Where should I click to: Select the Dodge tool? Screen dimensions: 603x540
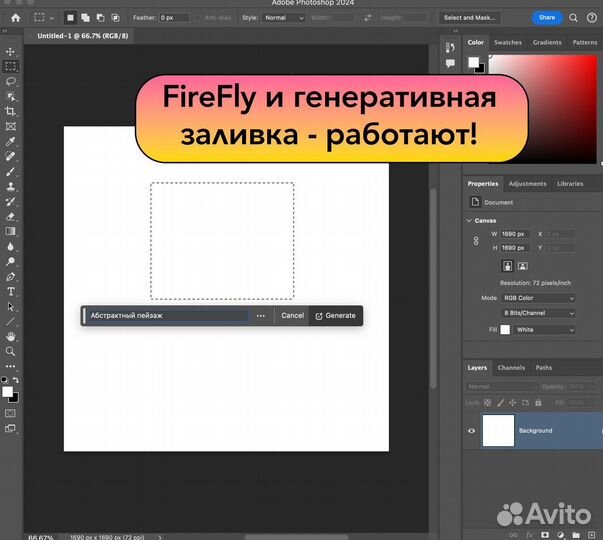click(10, 262)
